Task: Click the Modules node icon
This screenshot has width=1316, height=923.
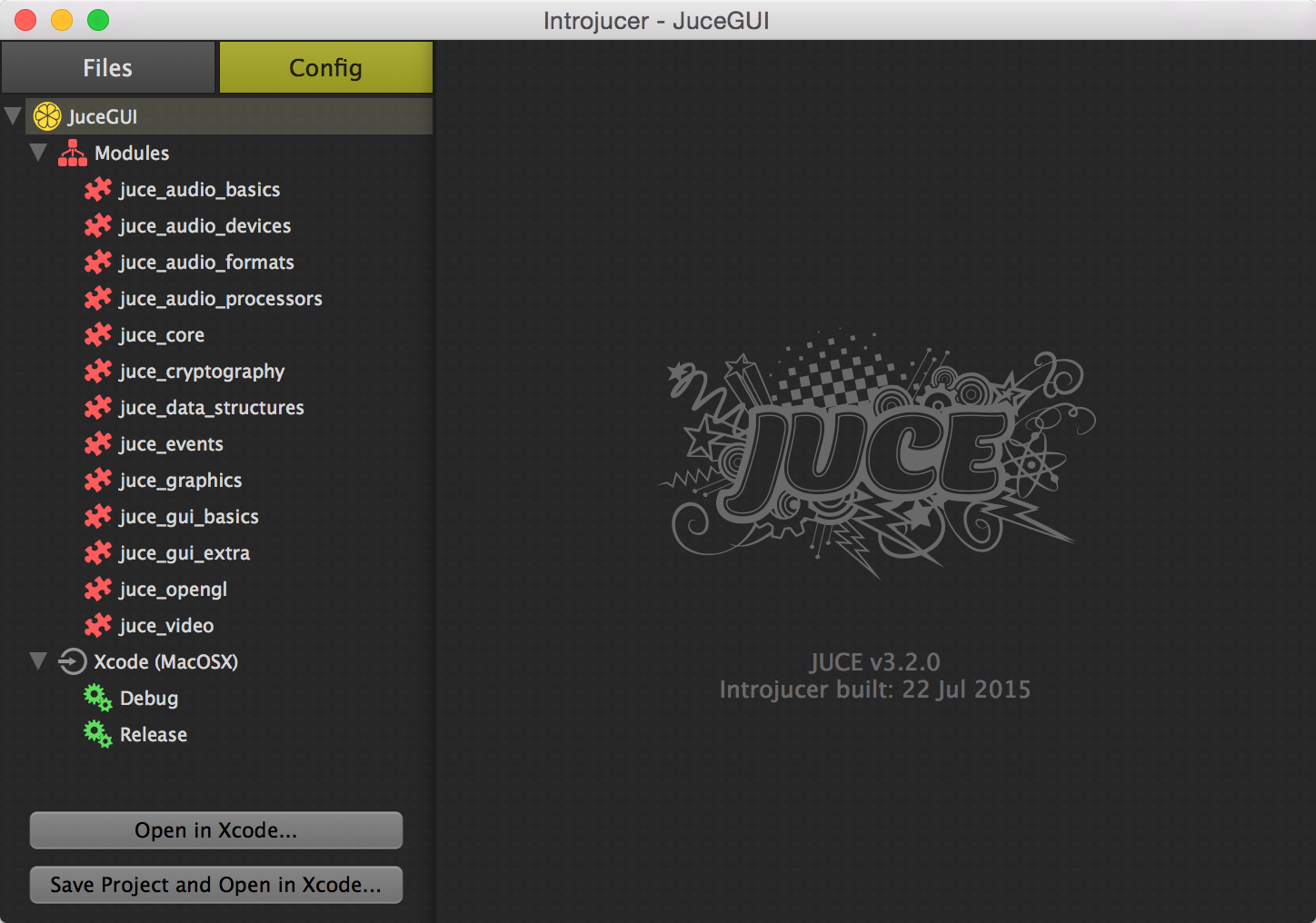Action: pyautogui.click(x=72, y=153)
